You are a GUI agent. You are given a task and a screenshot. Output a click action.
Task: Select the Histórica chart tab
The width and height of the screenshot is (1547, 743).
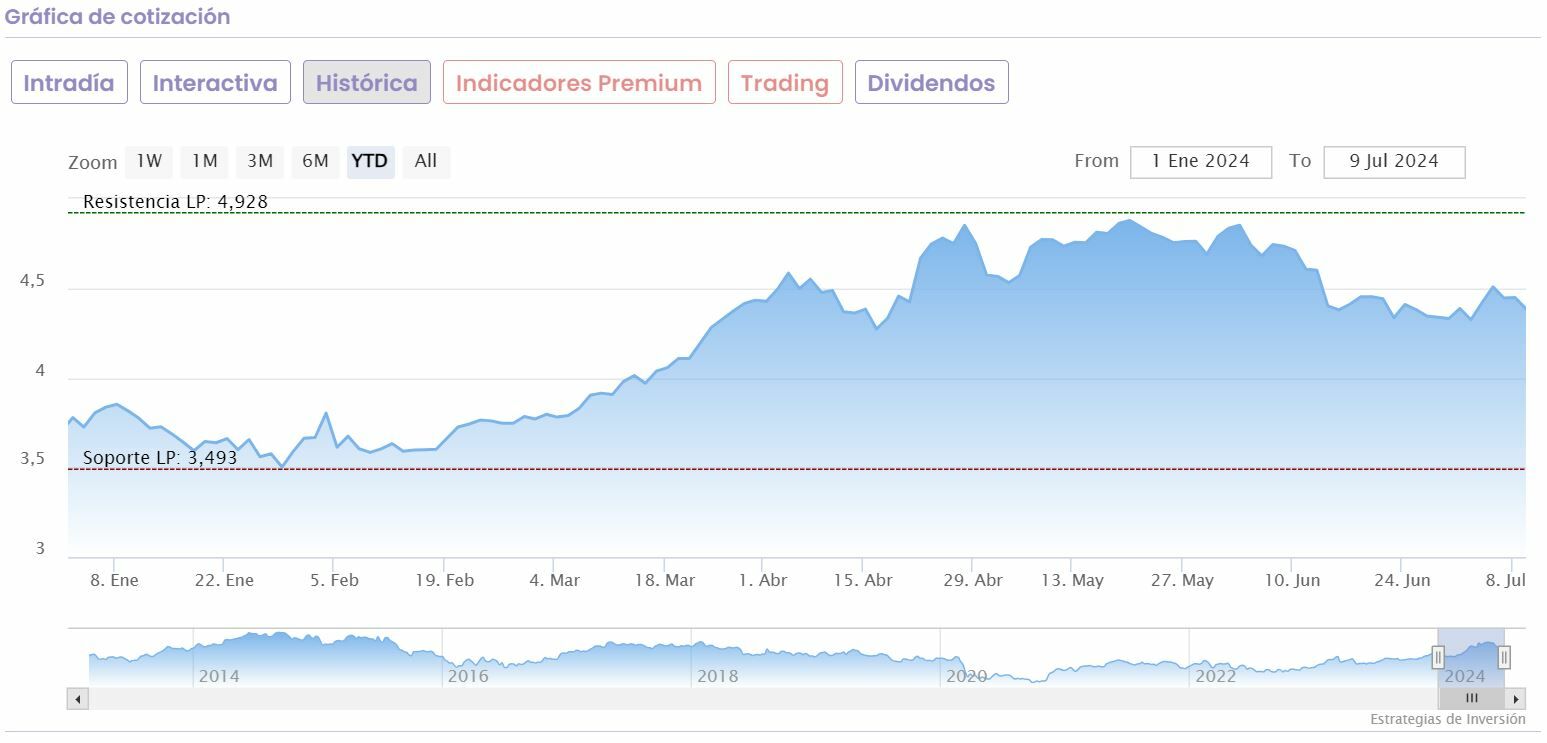367,82
